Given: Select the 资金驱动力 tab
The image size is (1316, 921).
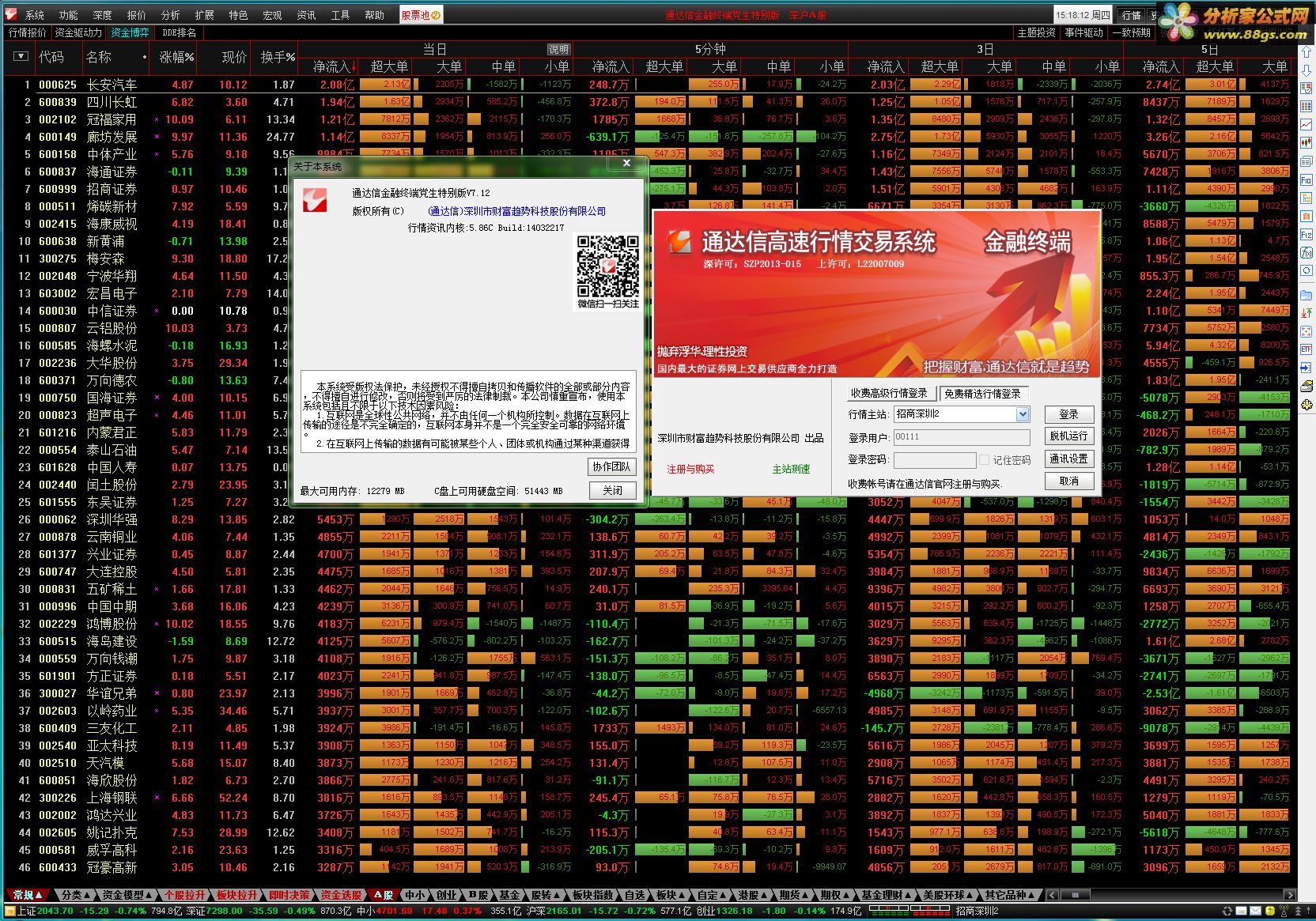Looking at the screenshot, I should coord(78,32).
